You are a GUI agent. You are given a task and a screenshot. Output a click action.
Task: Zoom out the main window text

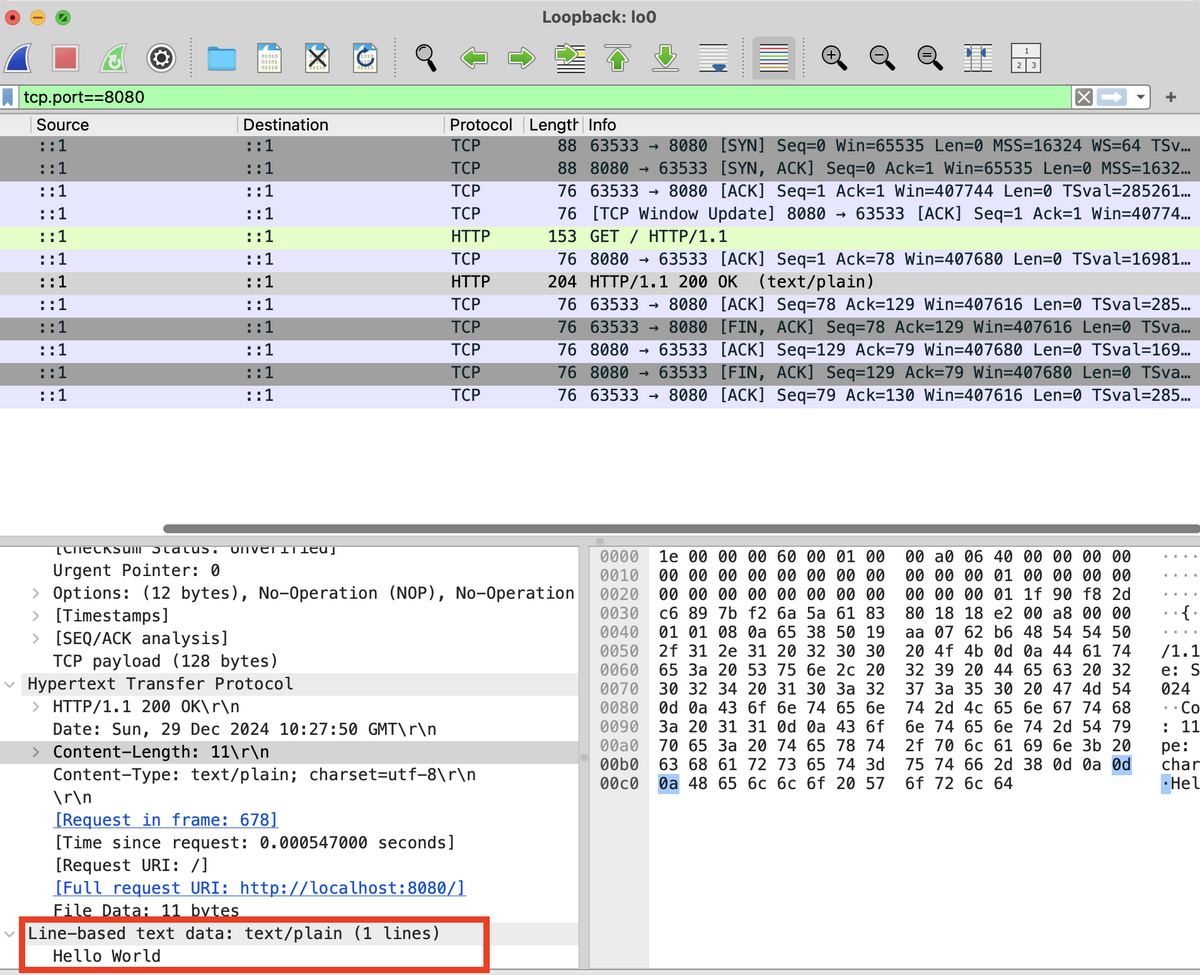tap(882, 58)
